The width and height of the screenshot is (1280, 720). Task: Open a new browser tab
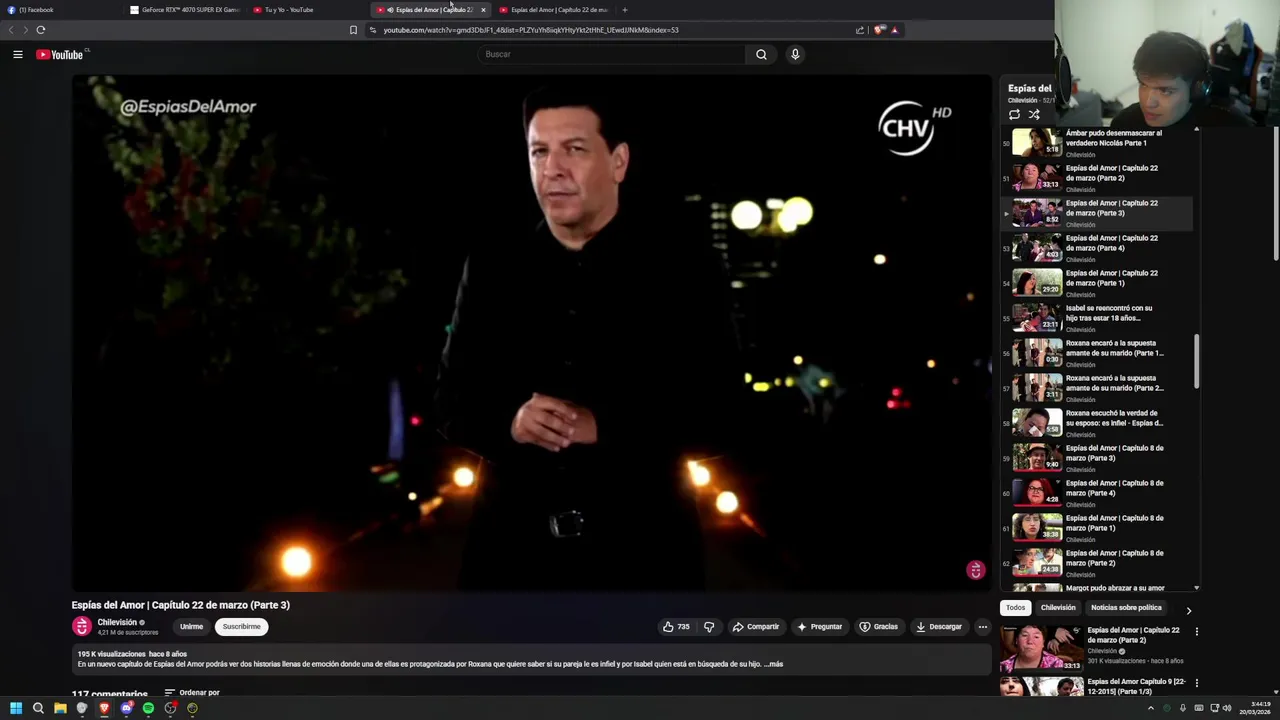[625, 10]
